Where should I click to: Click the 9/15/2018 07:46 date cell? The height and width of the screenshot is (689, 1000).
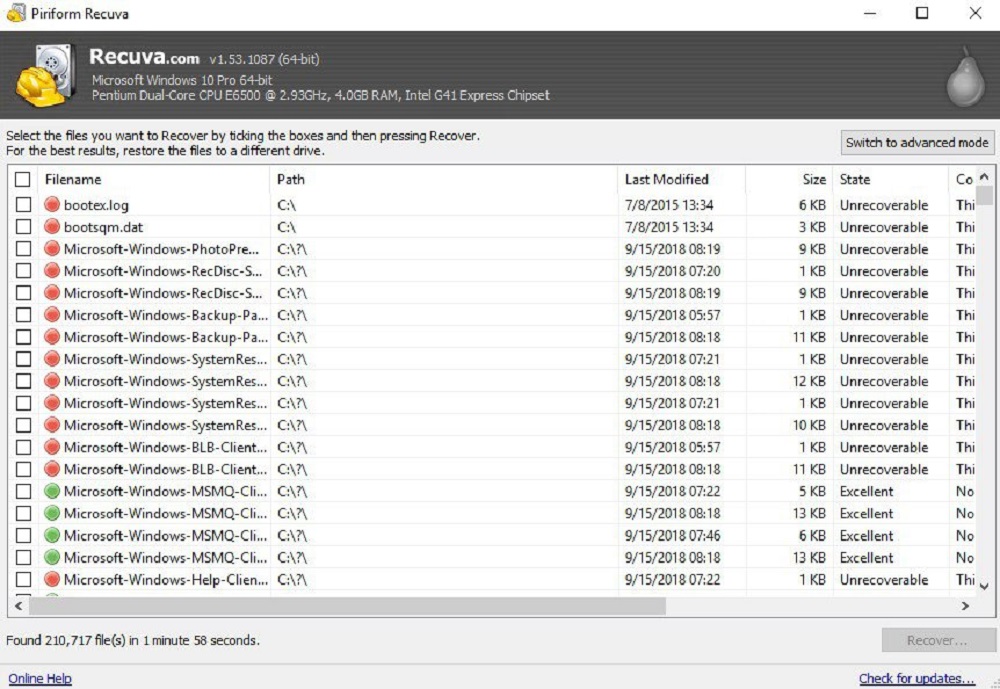pyautogui.click(x=672, y=535)
